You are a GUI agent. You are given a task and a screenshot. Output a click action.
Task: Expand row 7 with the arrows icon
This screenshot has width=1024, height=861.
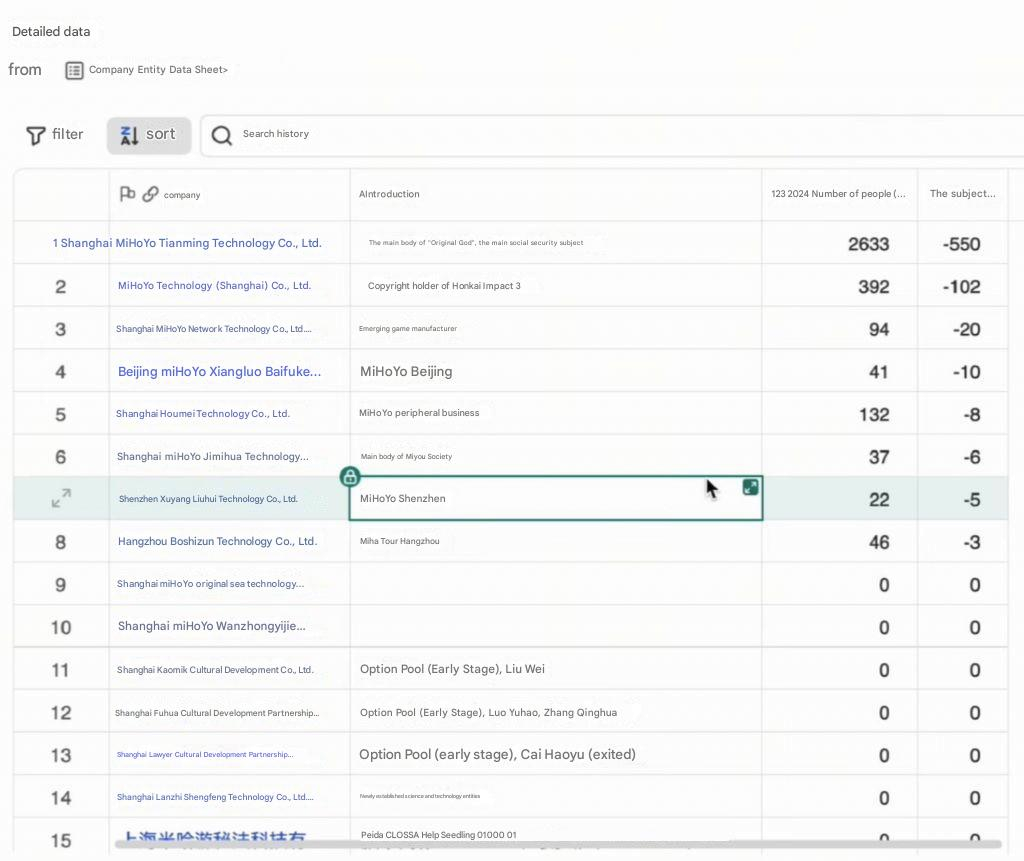coord(61,498)
